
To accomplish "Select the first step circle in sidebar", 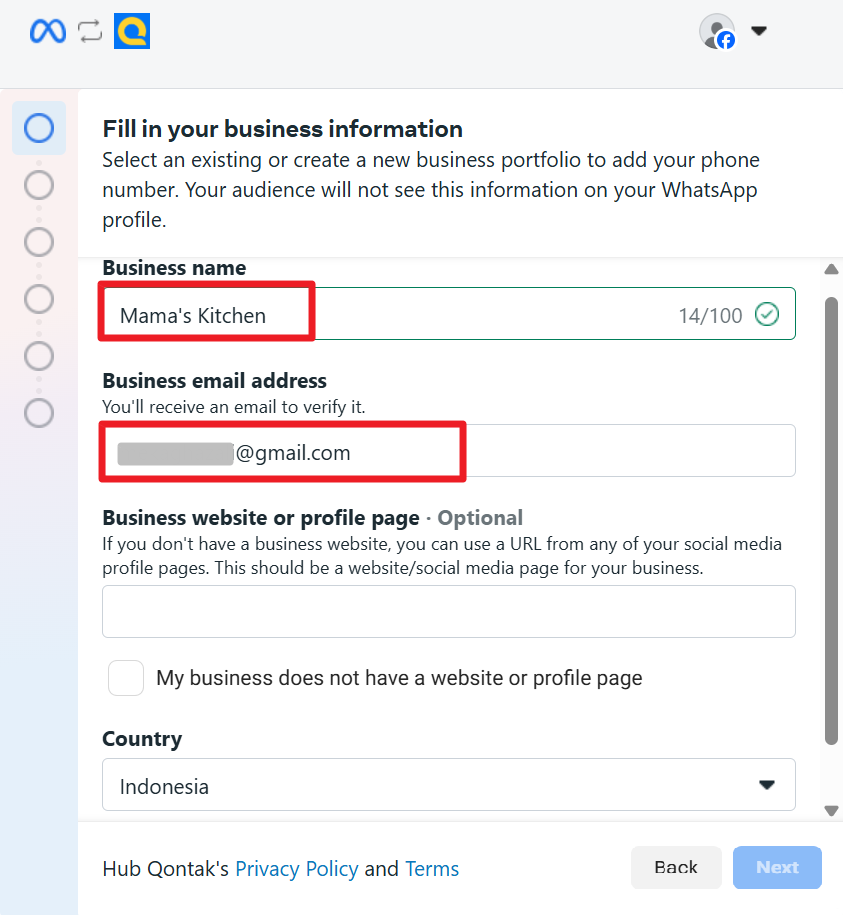I will 39,128.
